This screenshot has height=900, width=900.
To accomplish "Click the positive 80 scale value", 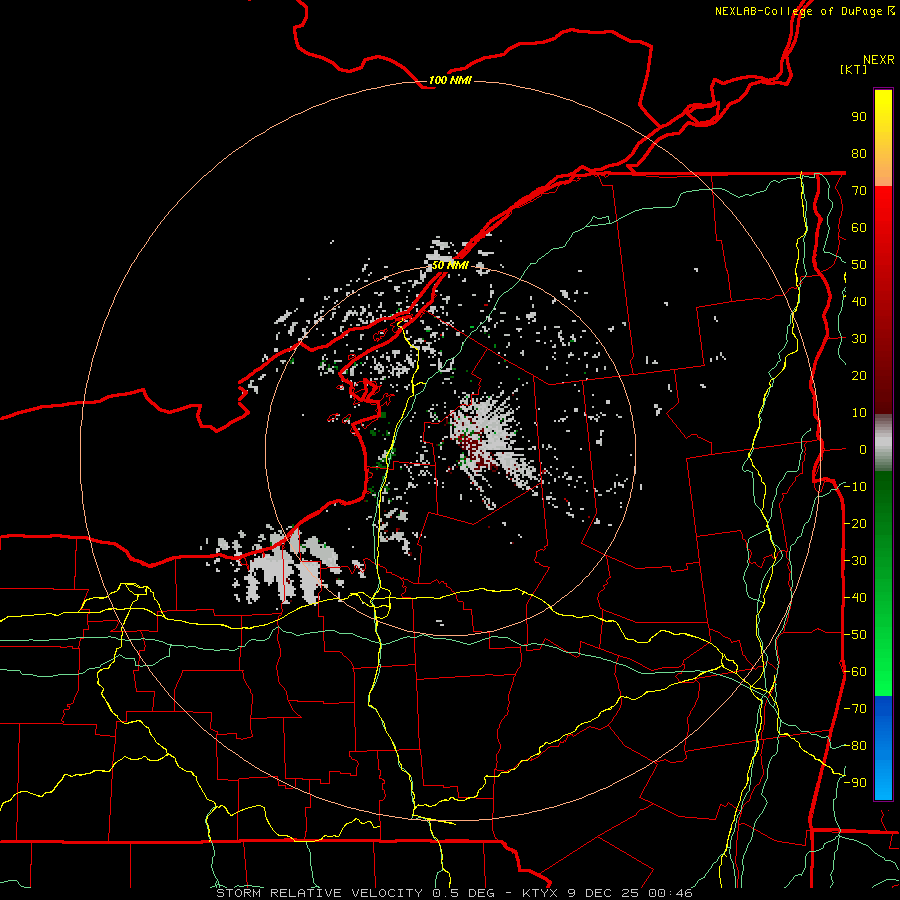I will 859,153.
